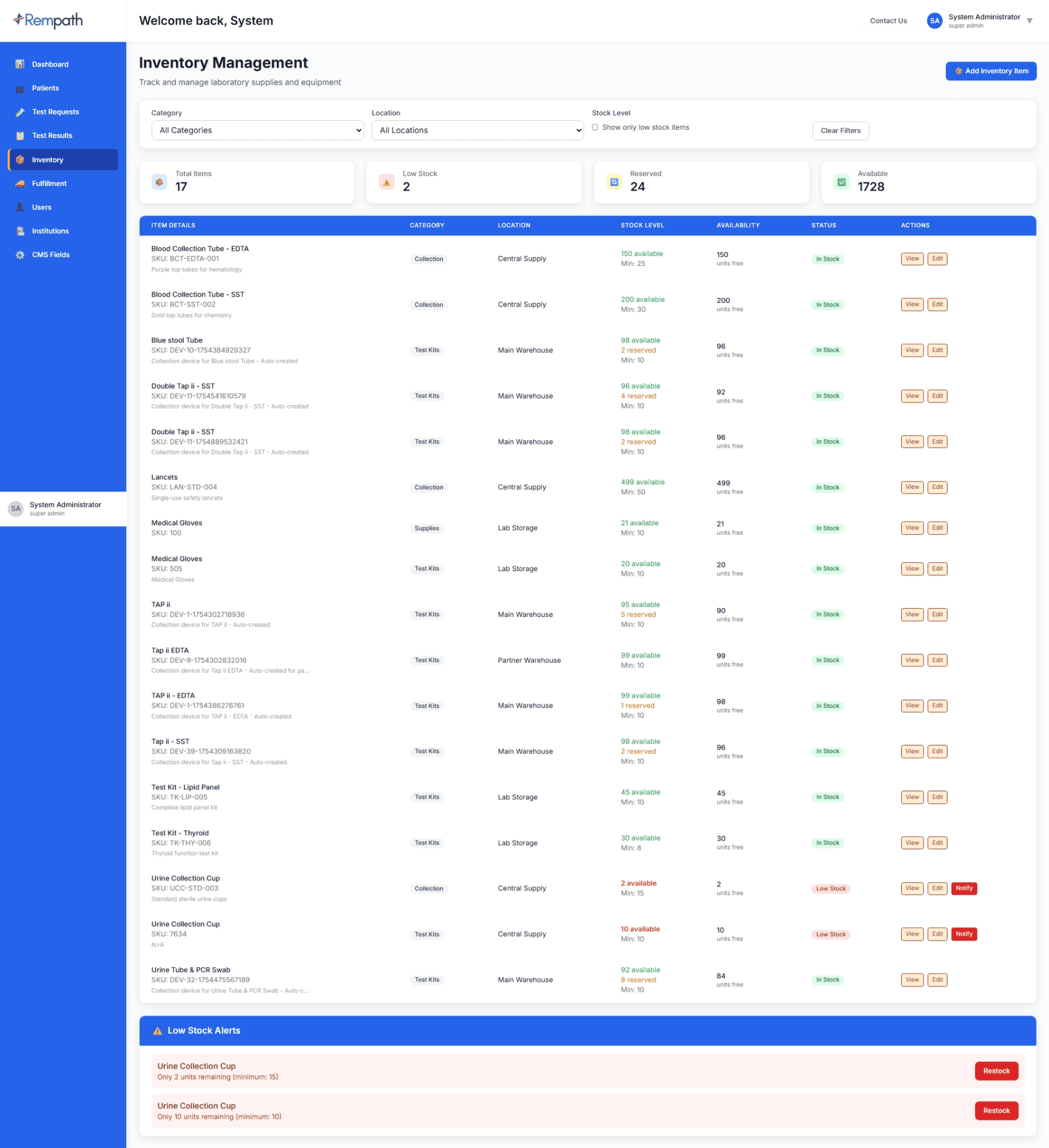The image size is (1049, 1148).
Task: Open Test Results in the sidebar
Action: coord(52,136)
